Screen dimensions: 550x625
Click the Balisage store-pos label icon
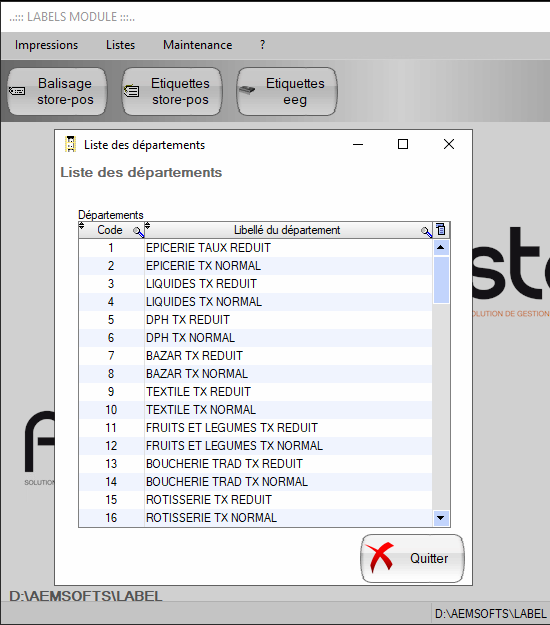point(17,91)
